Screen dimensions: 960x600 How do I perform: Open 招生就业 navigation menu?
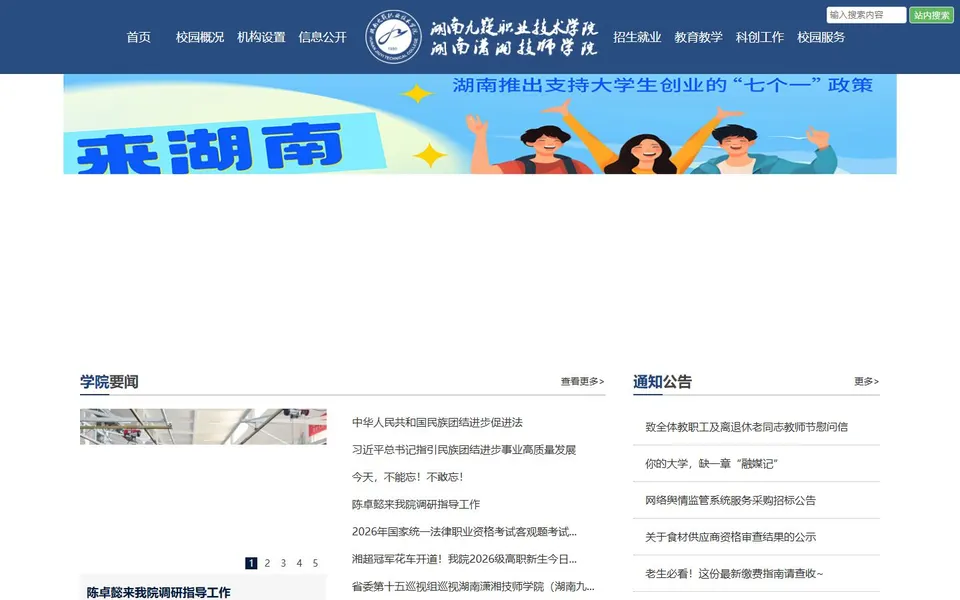[x=637, y=37]
